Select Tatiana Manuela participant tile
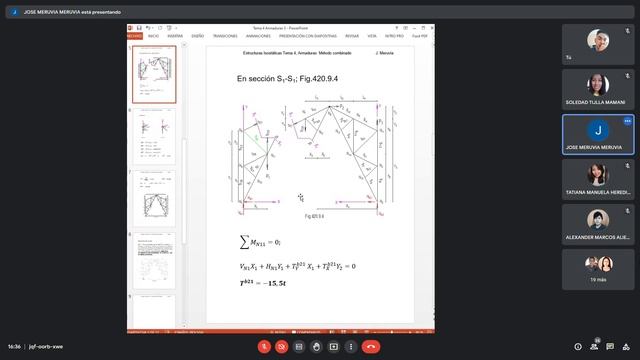 pos(598,180)
